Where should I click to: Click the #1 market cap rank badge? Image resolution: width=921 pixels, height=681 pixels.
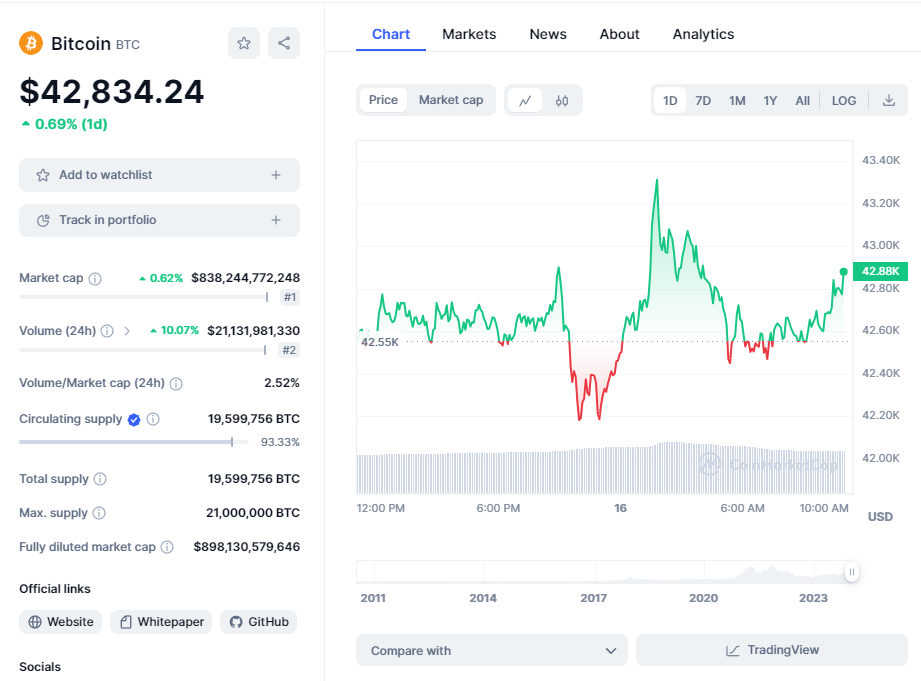tap(290, 297)
